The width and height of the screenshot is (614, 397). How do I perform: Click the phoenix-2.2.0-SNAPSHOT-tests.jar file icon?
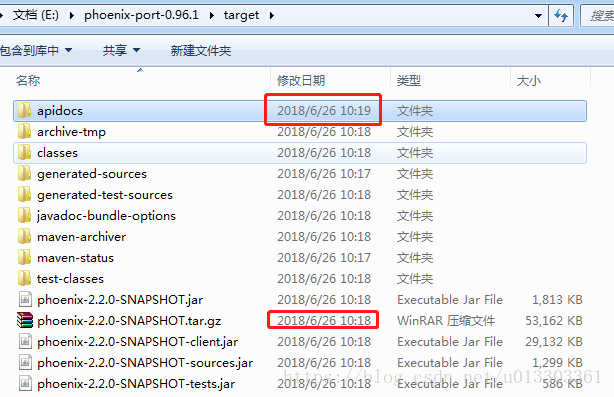pyautogui.click(x=25, y=383)
